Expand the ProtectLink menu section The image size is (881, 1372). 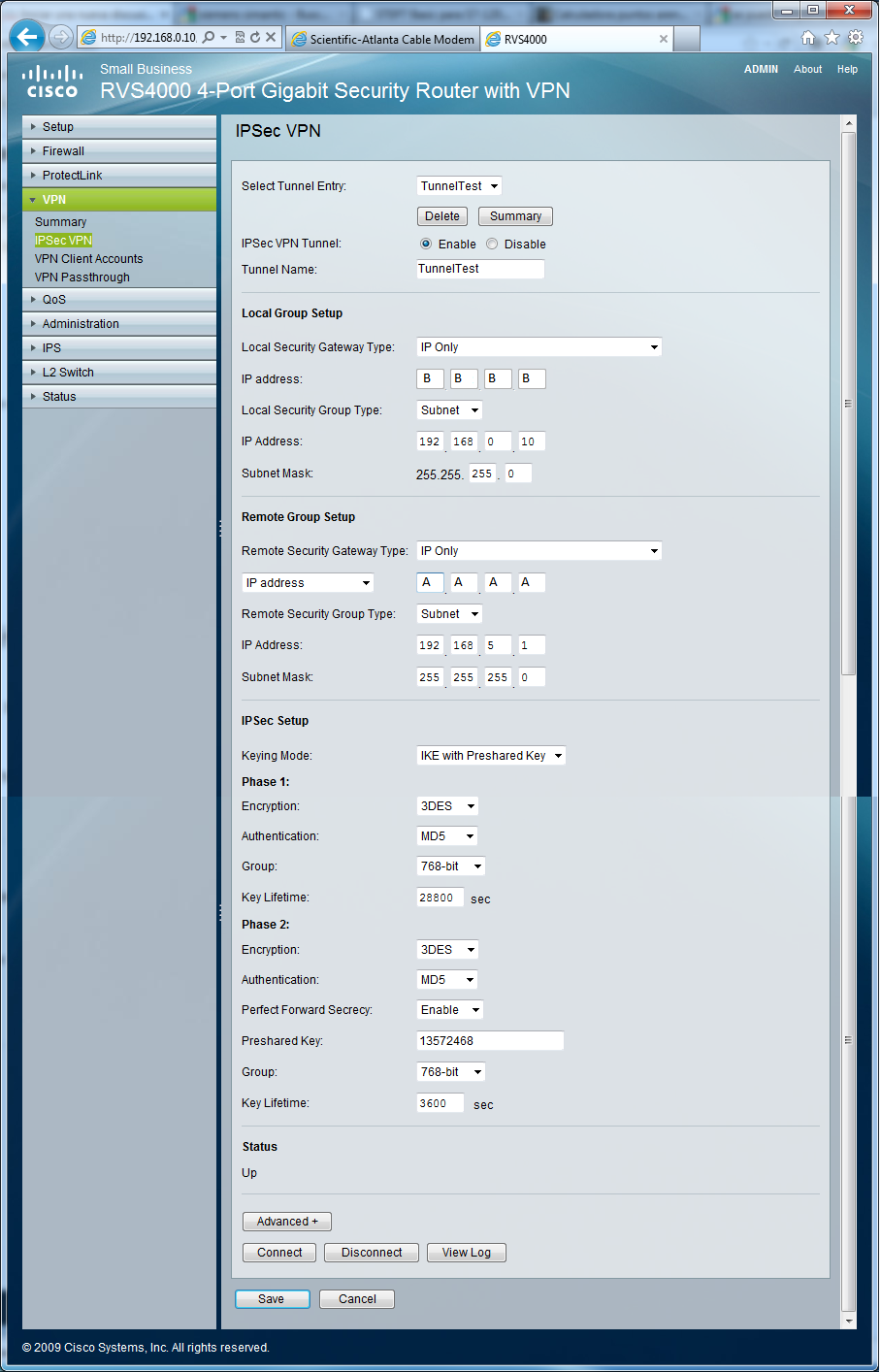click(119, 176)
